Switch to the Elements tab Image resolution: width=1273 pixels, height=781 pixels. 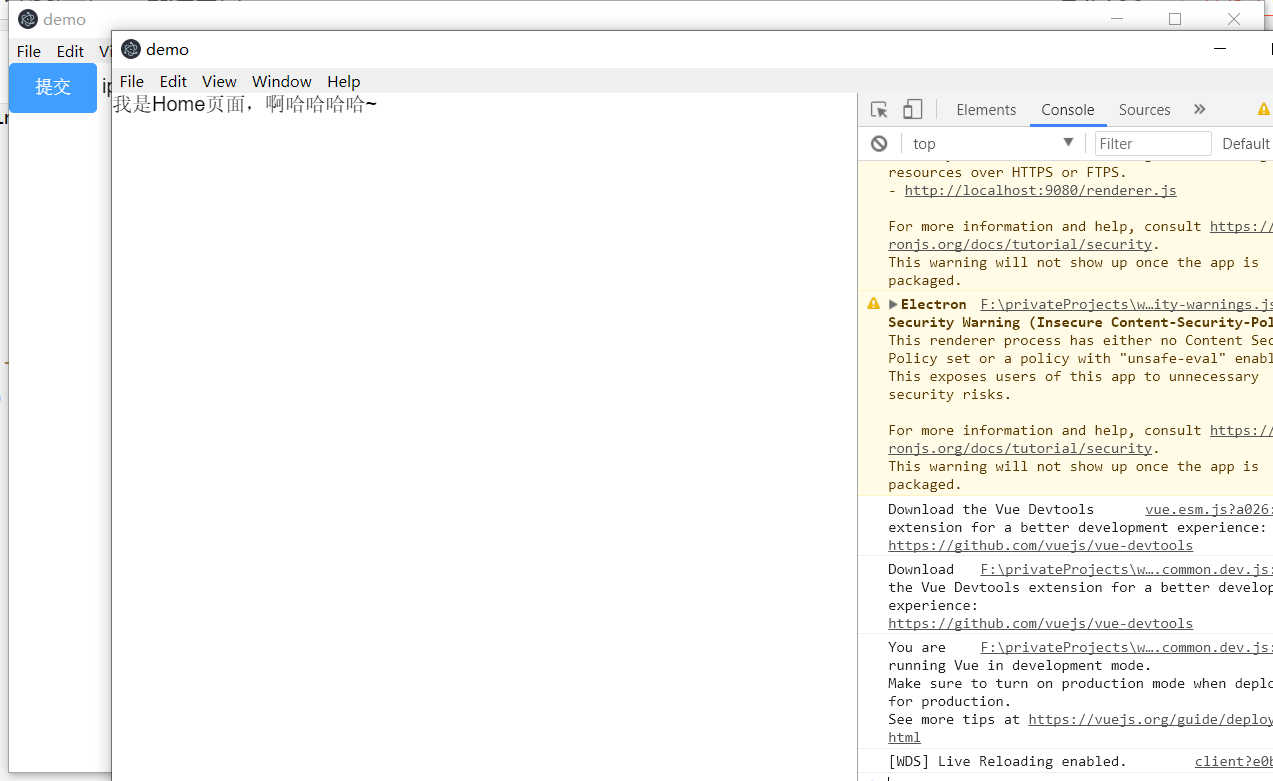986,110
